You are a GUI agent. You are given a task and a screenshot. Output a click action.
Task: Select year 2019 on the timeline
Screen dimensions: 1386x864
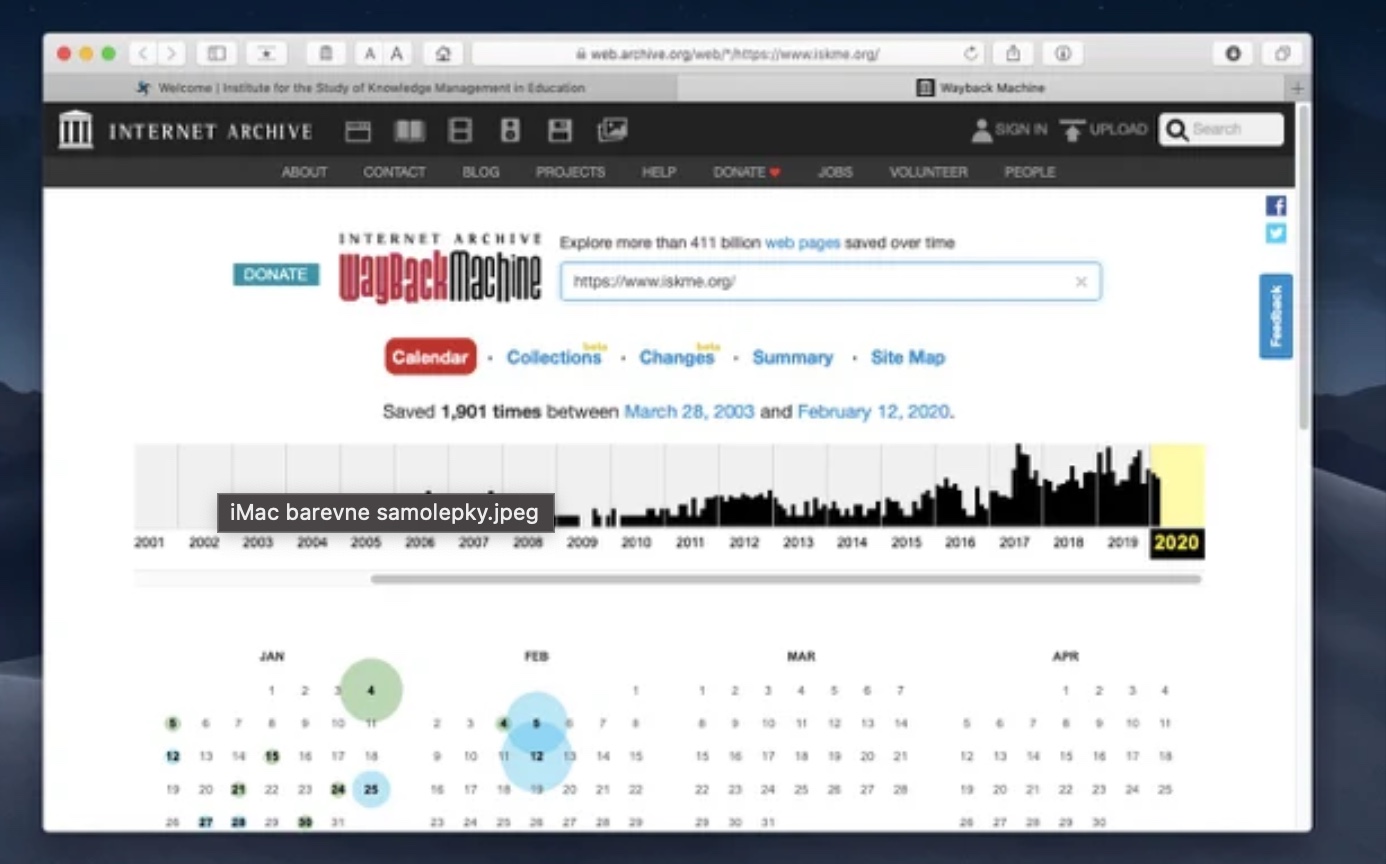coord(1122,543)
